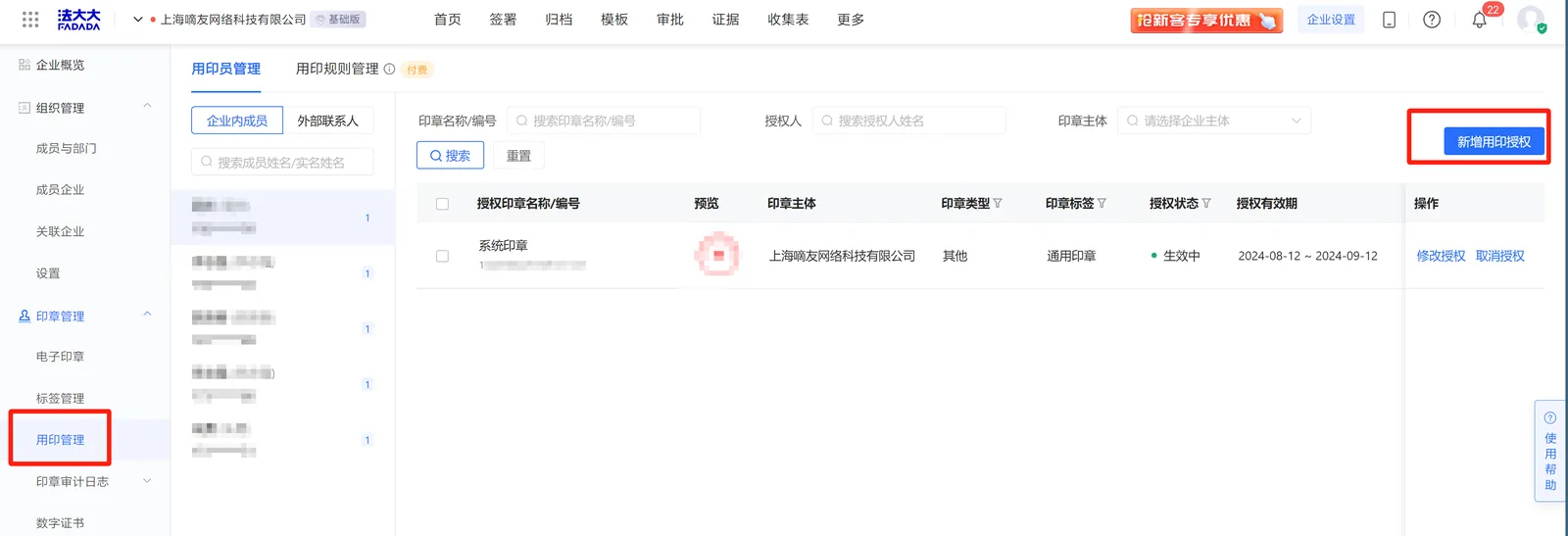Open 归档 in top menu
The width and height of the screenshot is (1568, 536).
coord(559,20)
